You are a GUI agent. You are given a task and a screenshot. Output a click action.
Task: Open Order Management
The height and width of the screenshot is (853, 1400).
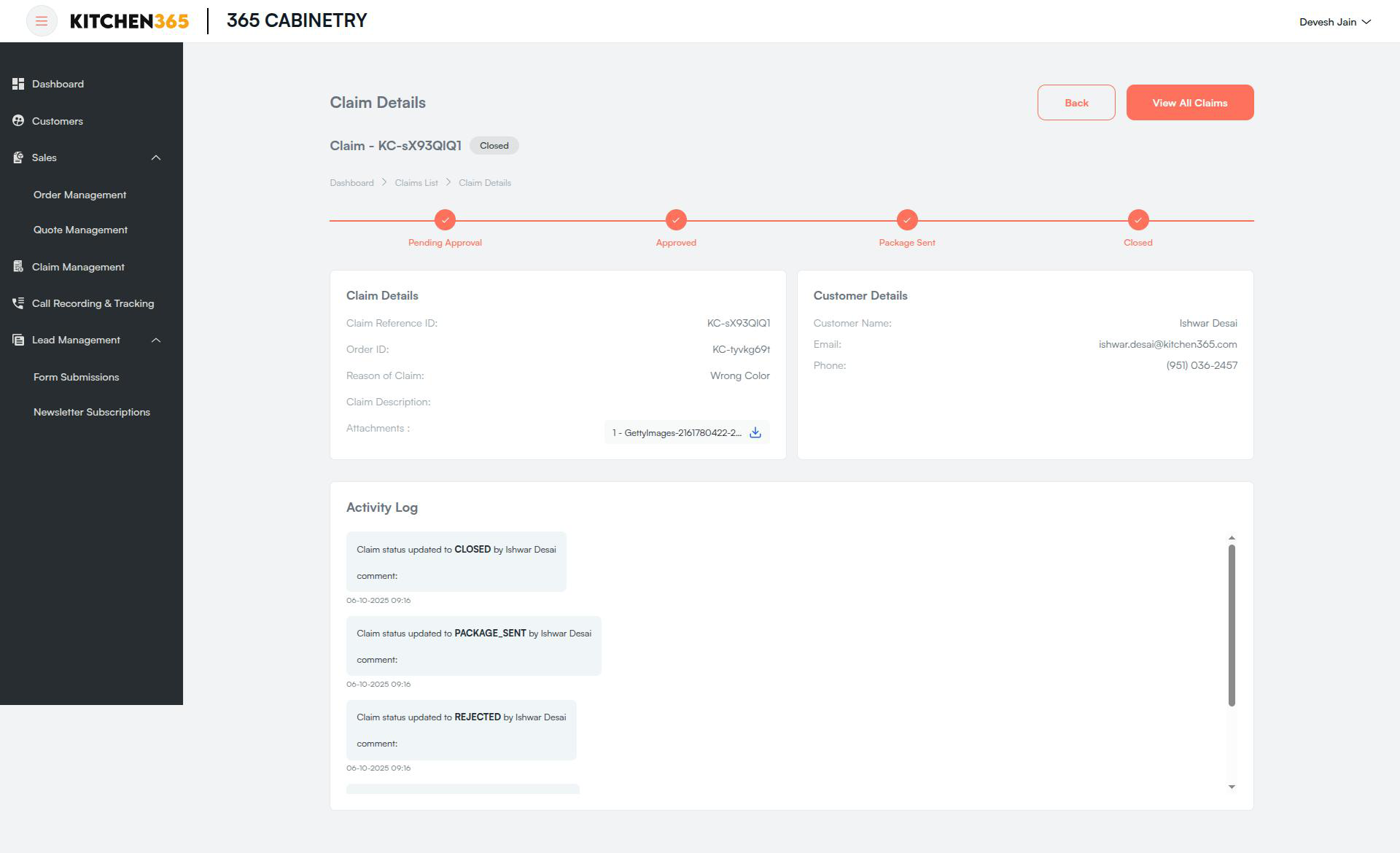pos(80,195)
